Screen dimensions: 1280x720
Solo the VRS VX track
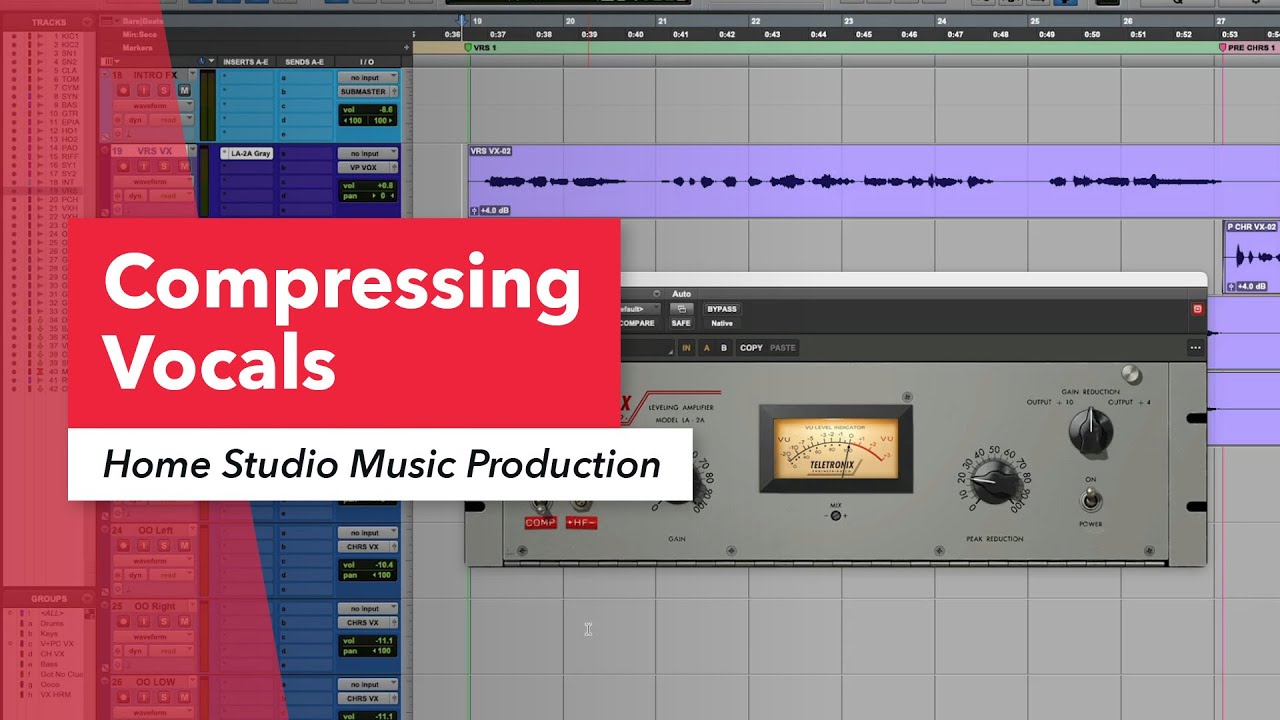coord(164,167)
